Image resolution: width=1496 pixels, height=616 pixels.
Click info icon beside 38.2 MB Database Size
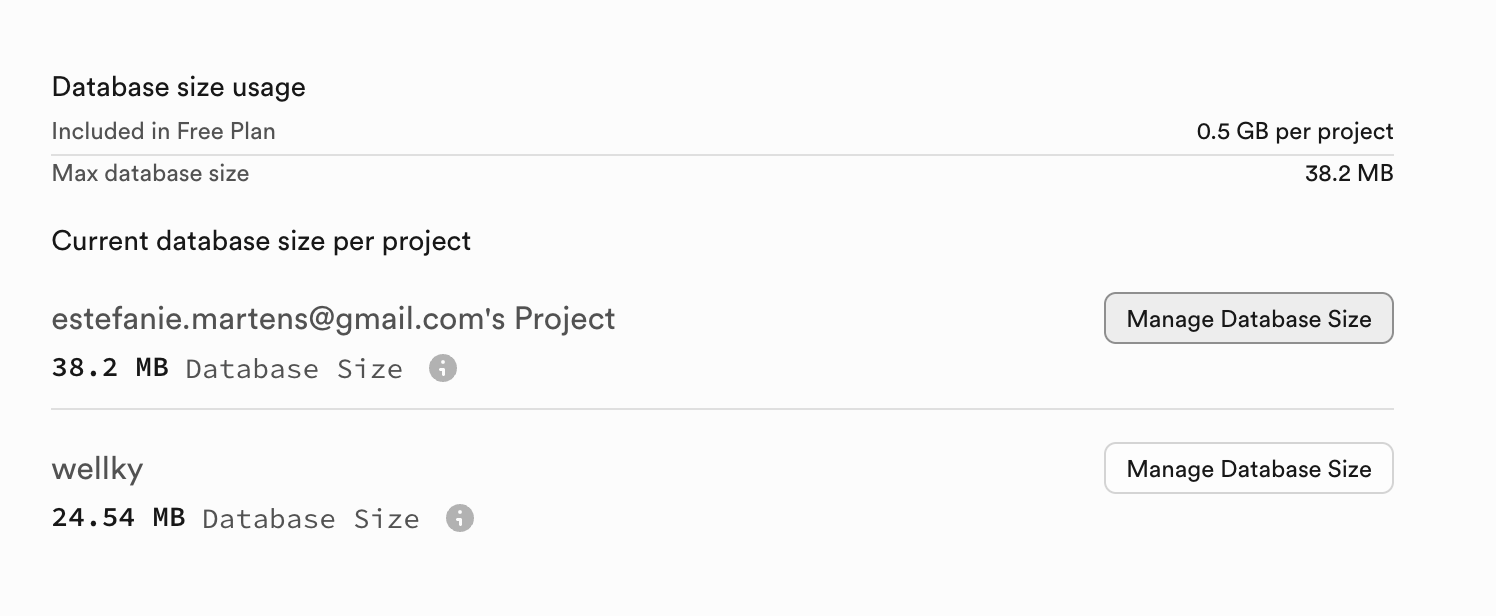tap(443, 369)
